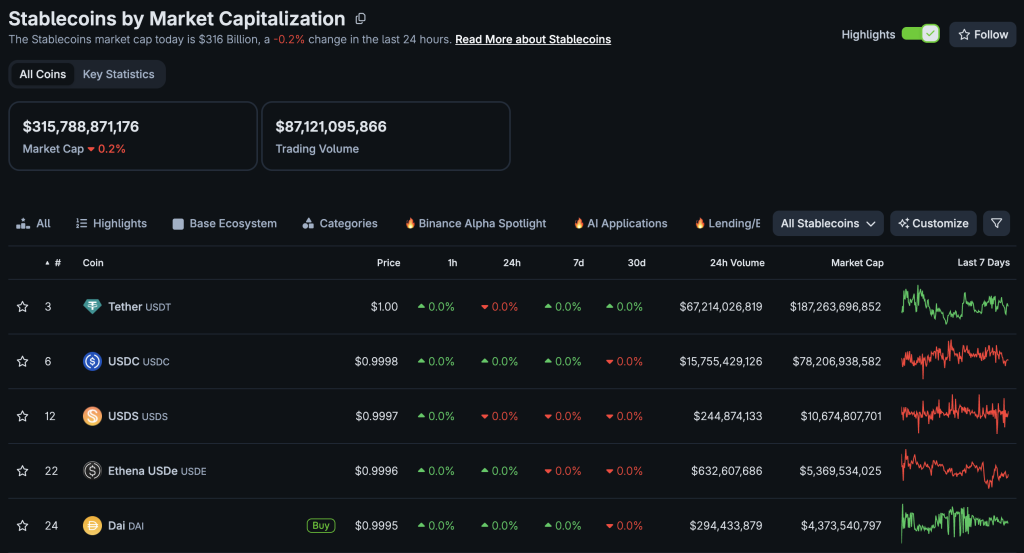Click the USDS coin logo
The width and height of the screenshot is (1024, 553).
(x=92, y=416)
